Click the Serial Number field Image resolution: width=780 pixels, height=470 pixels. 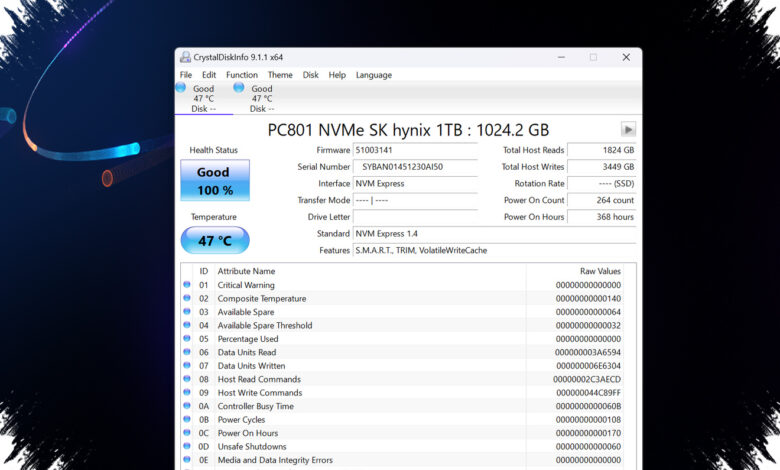tap(415, 167)
